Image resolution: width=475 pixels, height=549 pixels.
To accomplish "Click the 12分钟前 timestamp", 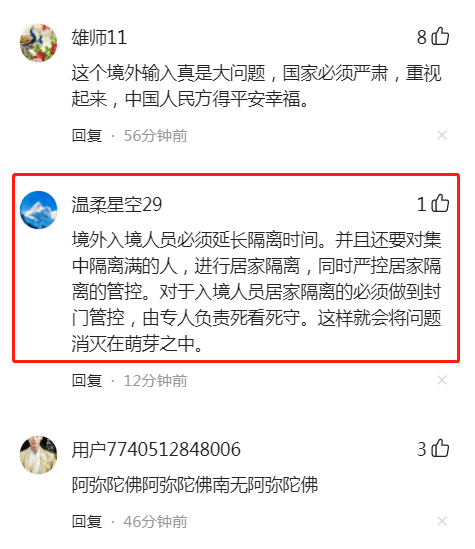I will [155, 381].
